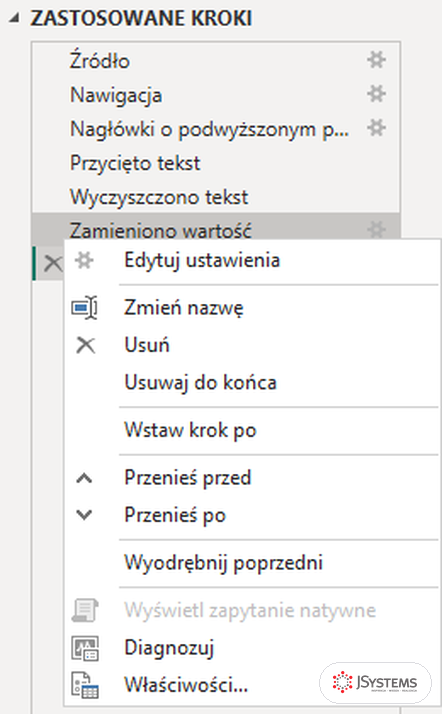Open gear for Nagłówki o podwyższonym step
442x714 pixels.
pyautogui.click(x=376, y=128)
